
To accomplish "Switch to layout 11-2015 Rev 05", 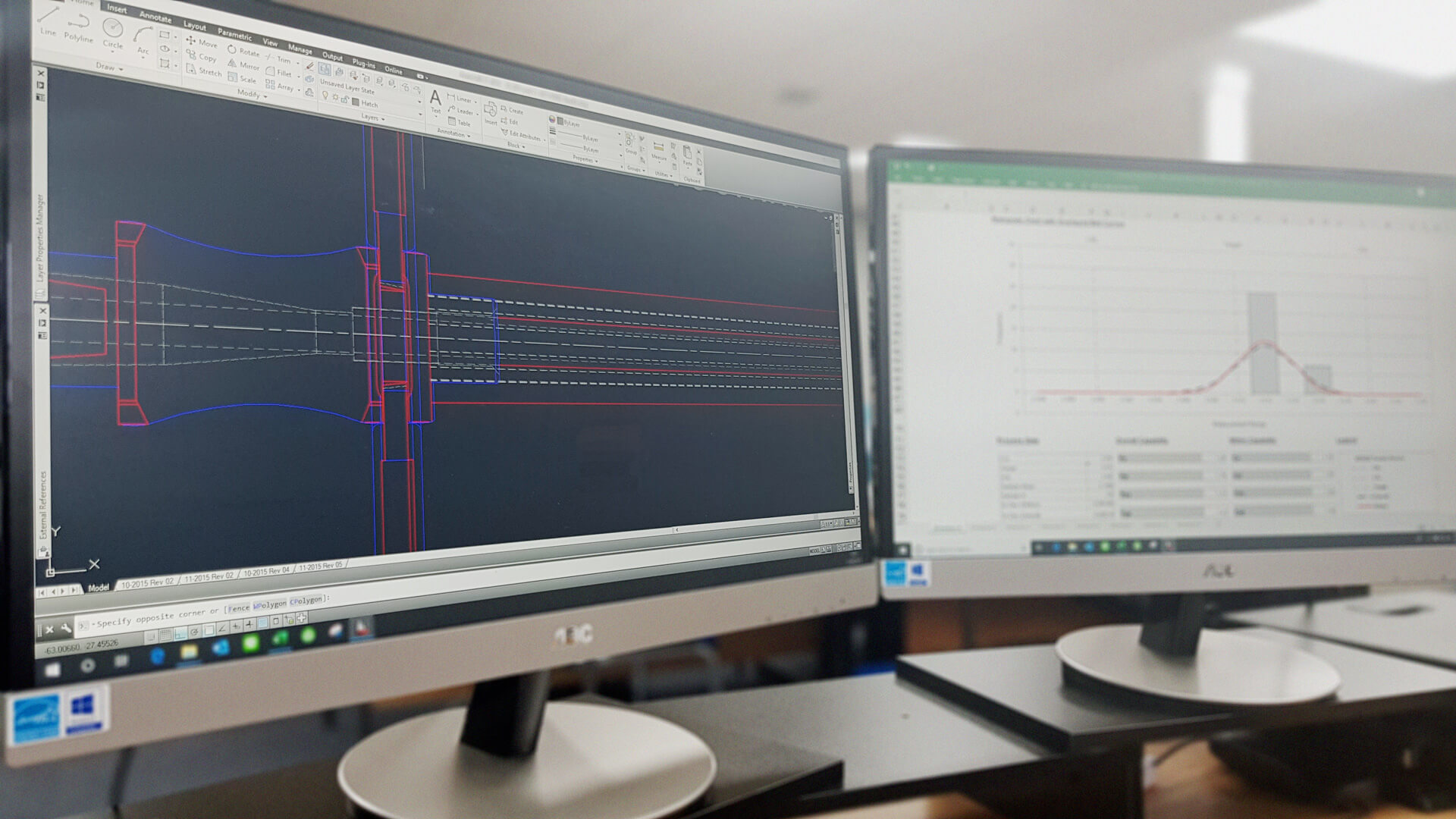I will [321, 566].
